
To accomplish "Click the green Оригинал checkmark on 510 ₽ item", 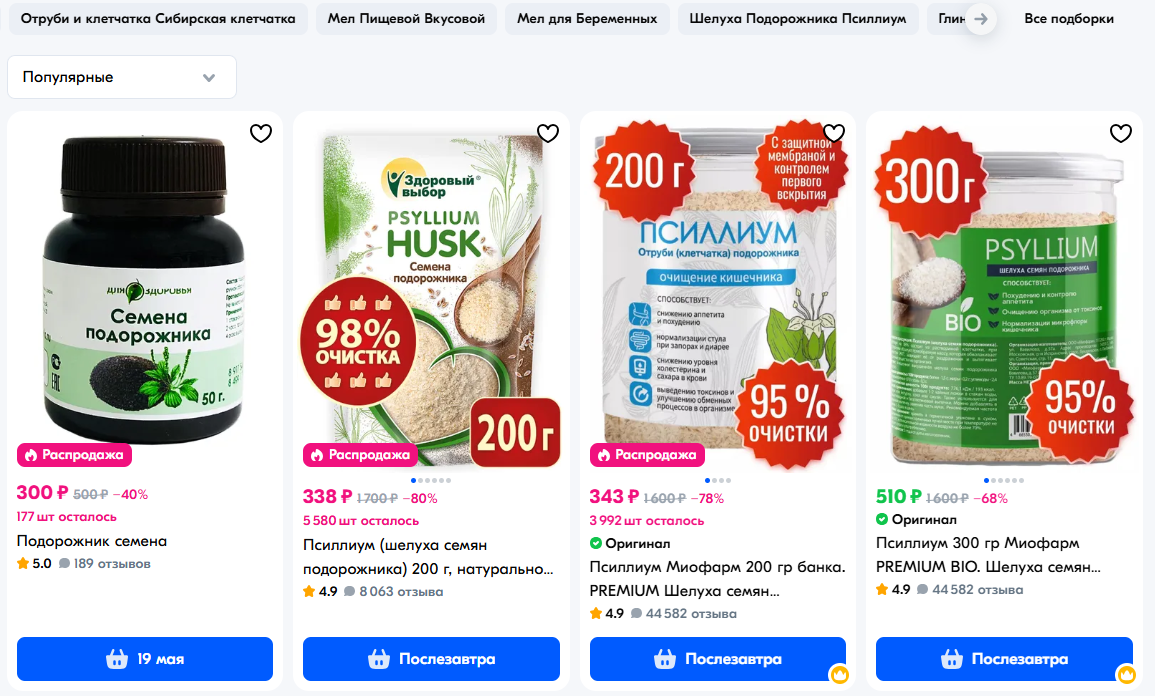I will (882, 519).
